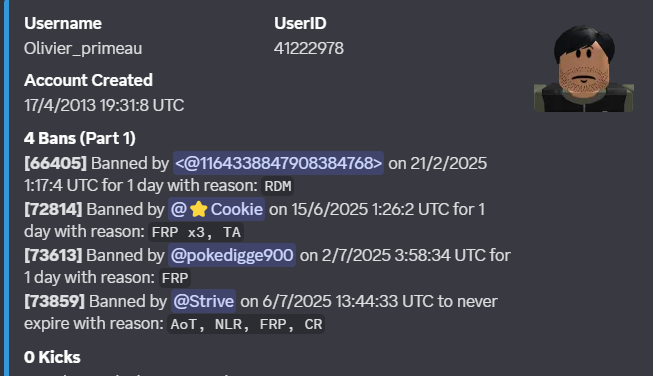
Task: Click the username Olivier_primeau
Action: click(x=83, y=49)
